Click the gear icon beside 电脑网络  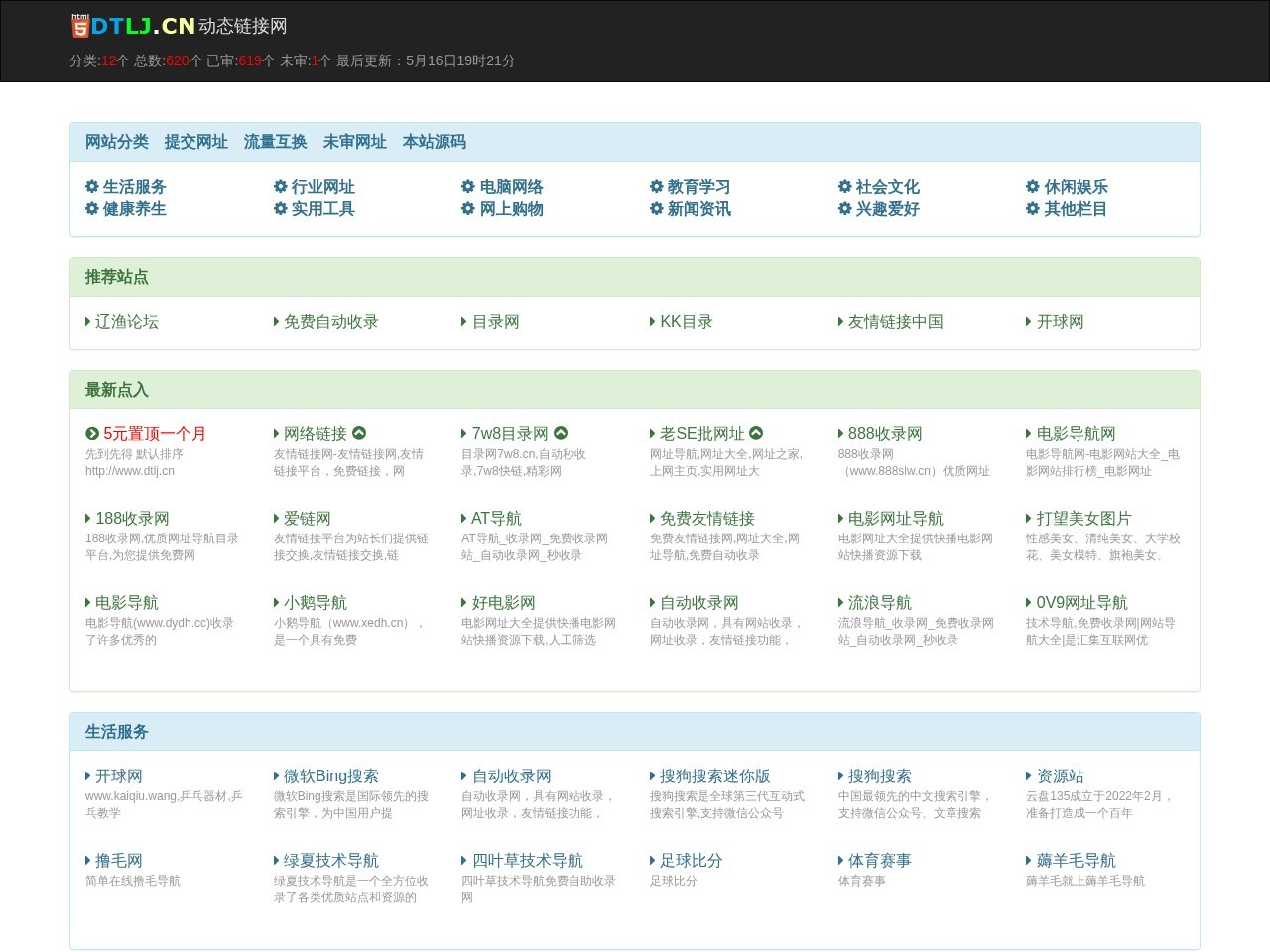(x=468, y=186)
